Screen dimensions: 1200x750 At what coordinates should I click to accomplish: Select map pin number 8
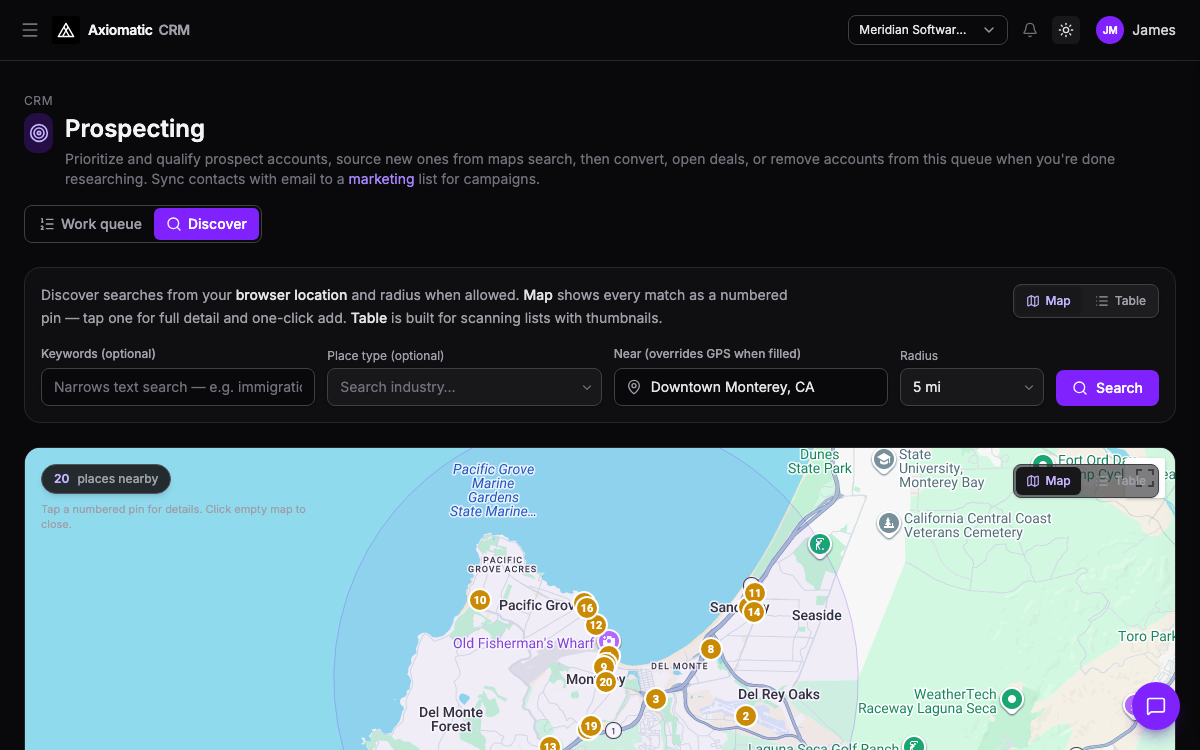(711, 649)
